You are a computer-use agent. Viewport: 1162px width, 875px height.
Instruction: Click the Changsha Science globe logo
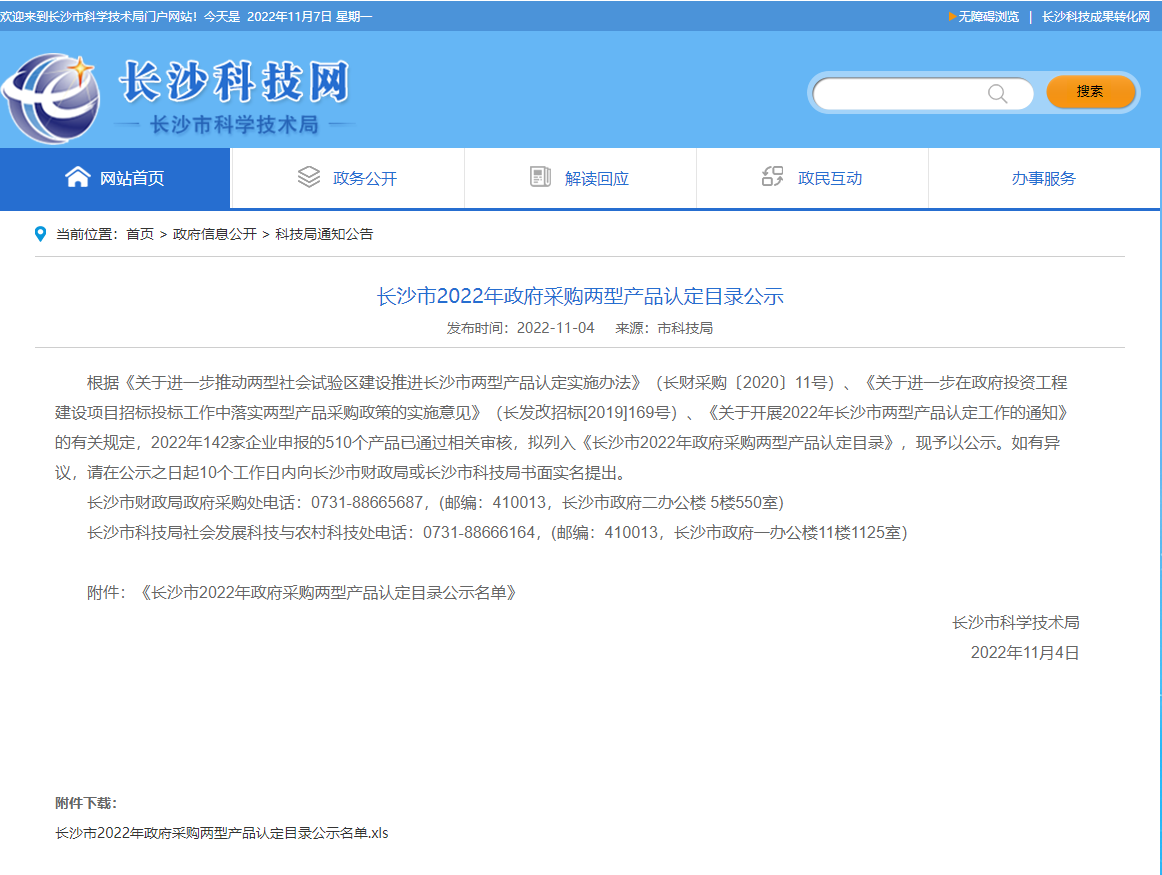tap(50, 98)
